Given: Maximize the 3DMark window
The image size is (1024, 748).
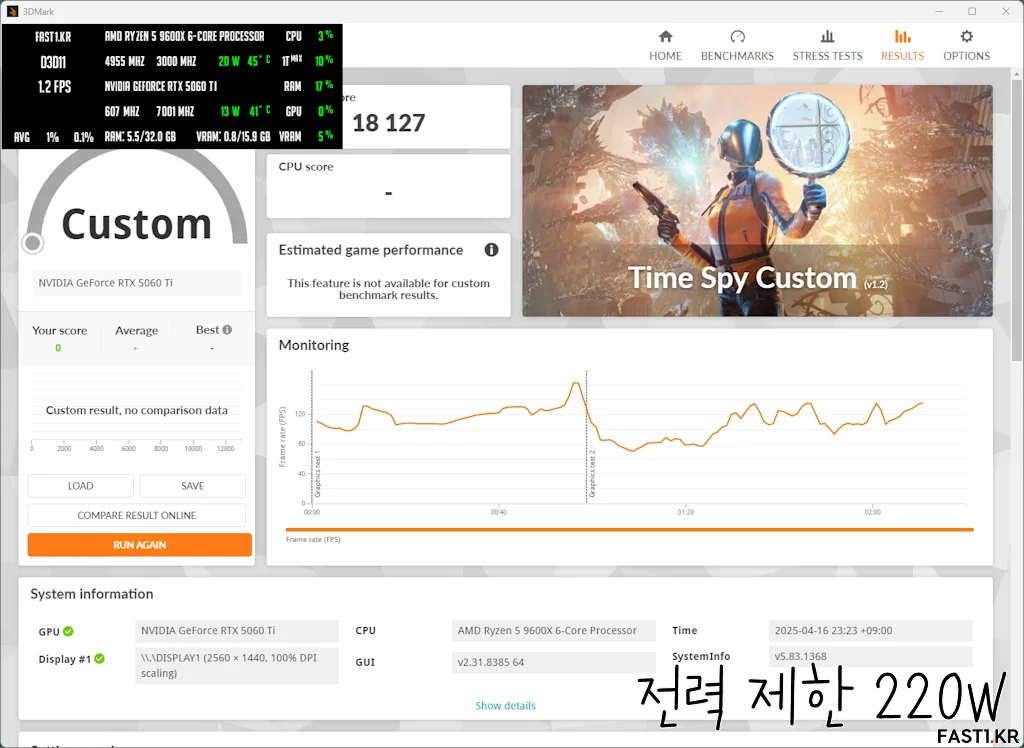Looking at the screenshot, I should [x=972, y=11].
